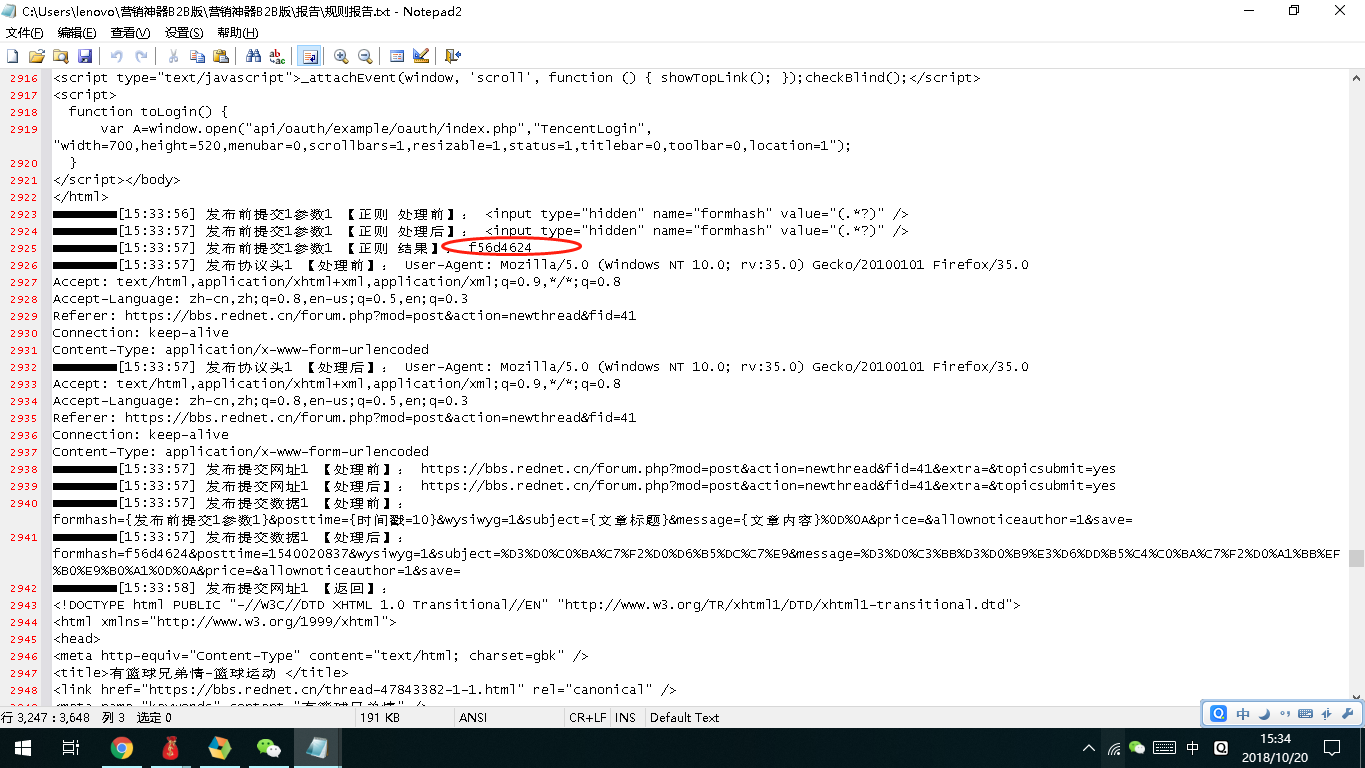The height and width of the screenshot is (768, 1365).
Task: Toggle Chinese input mode in IME bar
Action: [x=1243, y=714]
